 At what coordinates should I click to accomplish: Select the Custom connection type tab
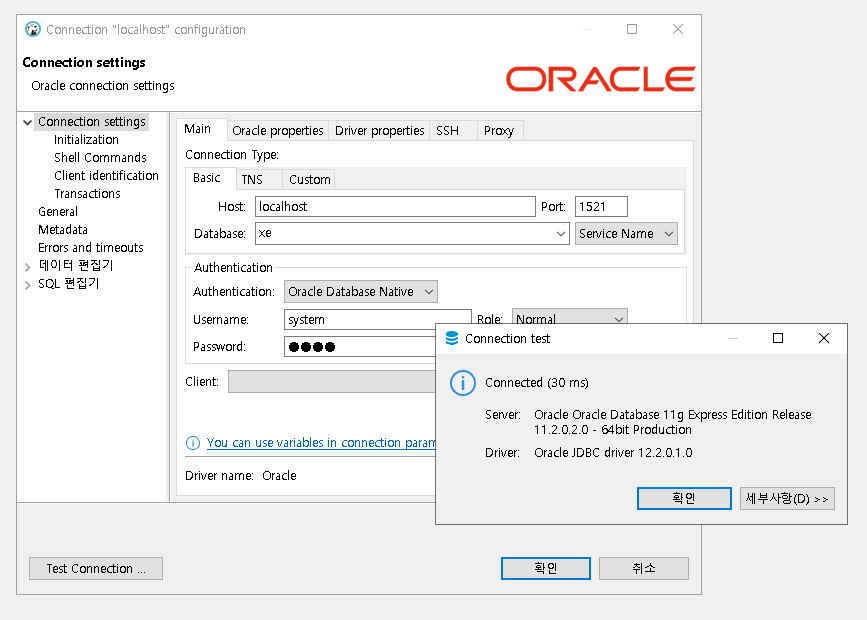pos(310,180)
